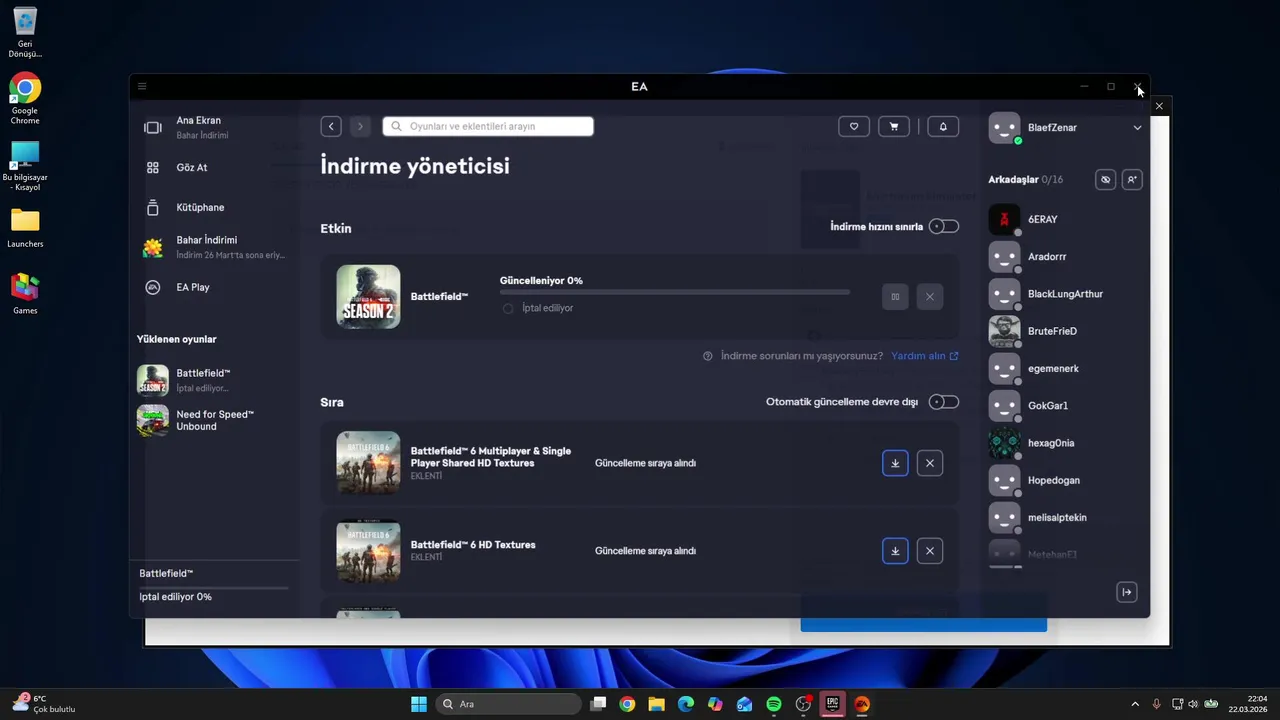
Task: Select Need for Speed Unbound
Action: coord(213,420)
